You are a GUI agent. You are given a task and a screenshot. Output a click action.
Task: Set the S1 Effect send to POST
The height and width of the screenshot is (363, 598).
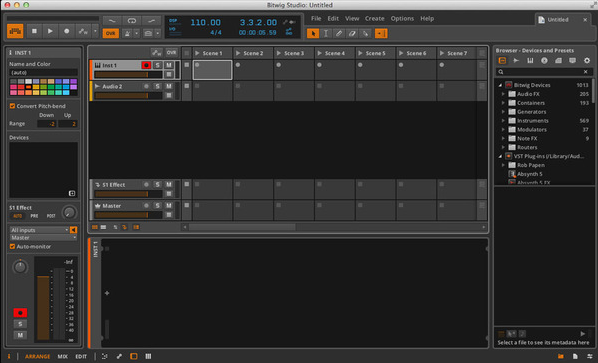pyautogui.click(x=51, y=216)
